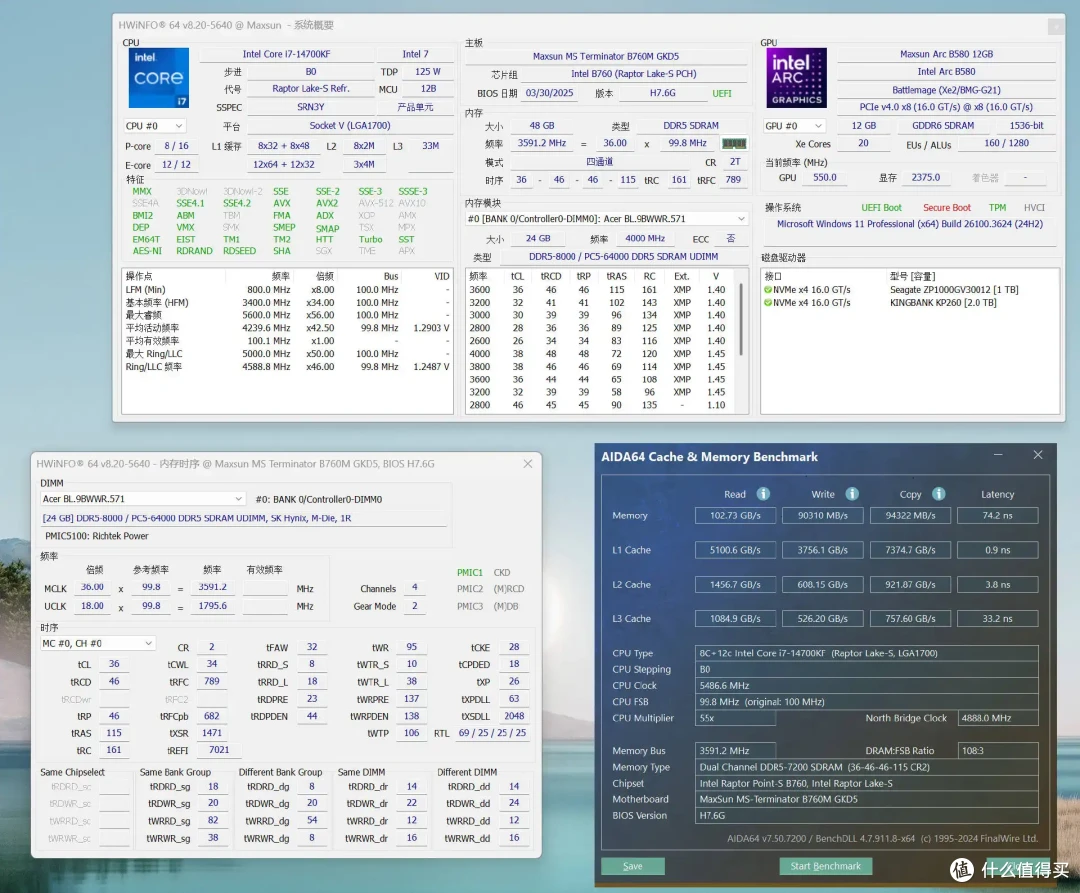
Task: Click the Intel Arc Graphics logo
Action: click(x=796, y=77)
